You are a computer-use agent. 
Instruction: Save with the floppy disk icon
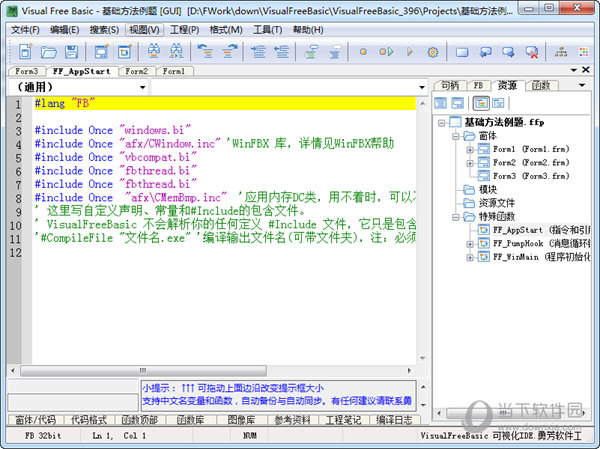pyautogui.click(x=71, y=51)
